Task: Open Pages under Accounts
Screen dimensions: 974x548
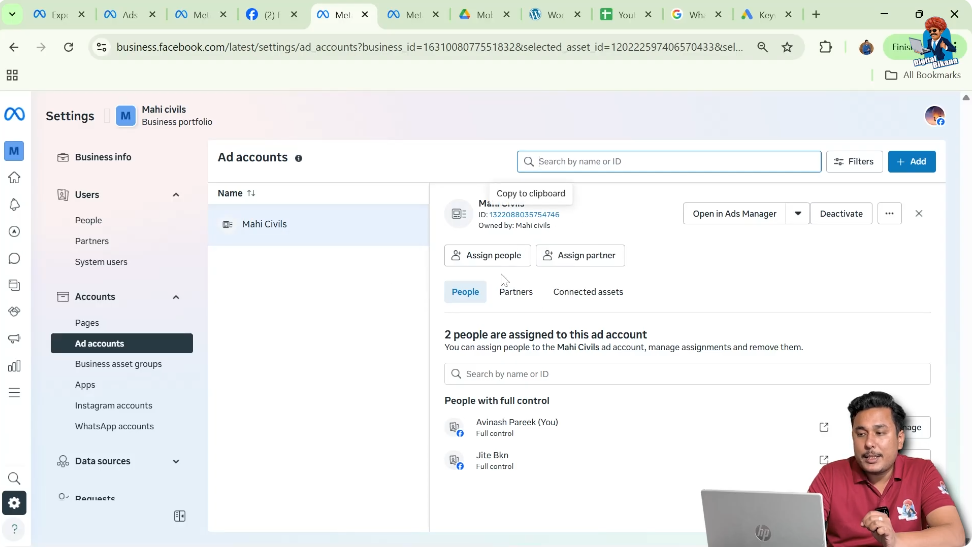Action: (87, 323)
